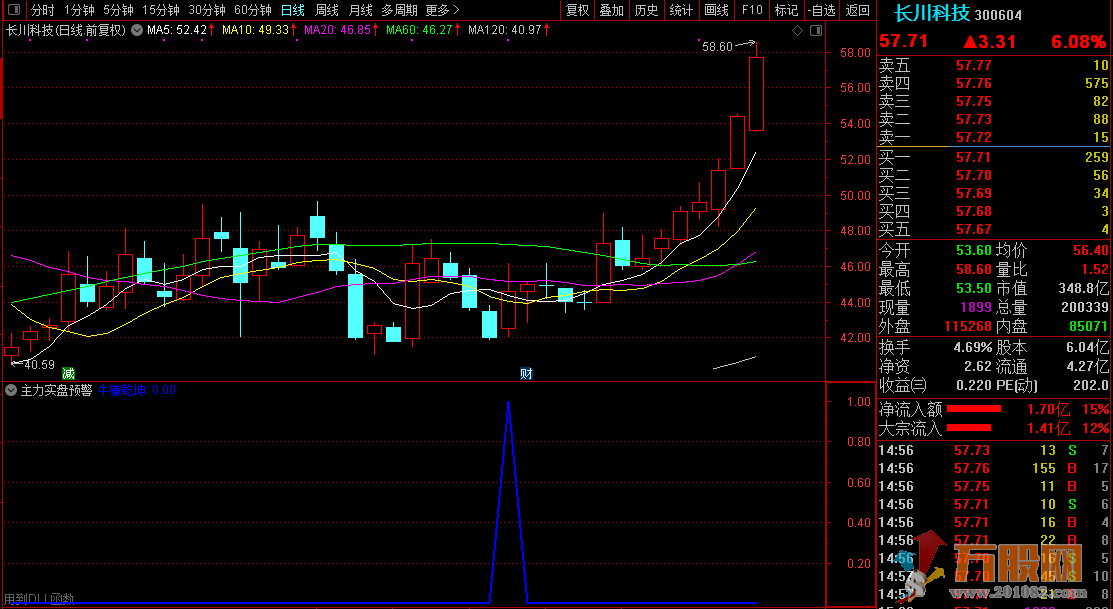
Task: Click the stock name 长川科技 header
Action: point(932,13)
